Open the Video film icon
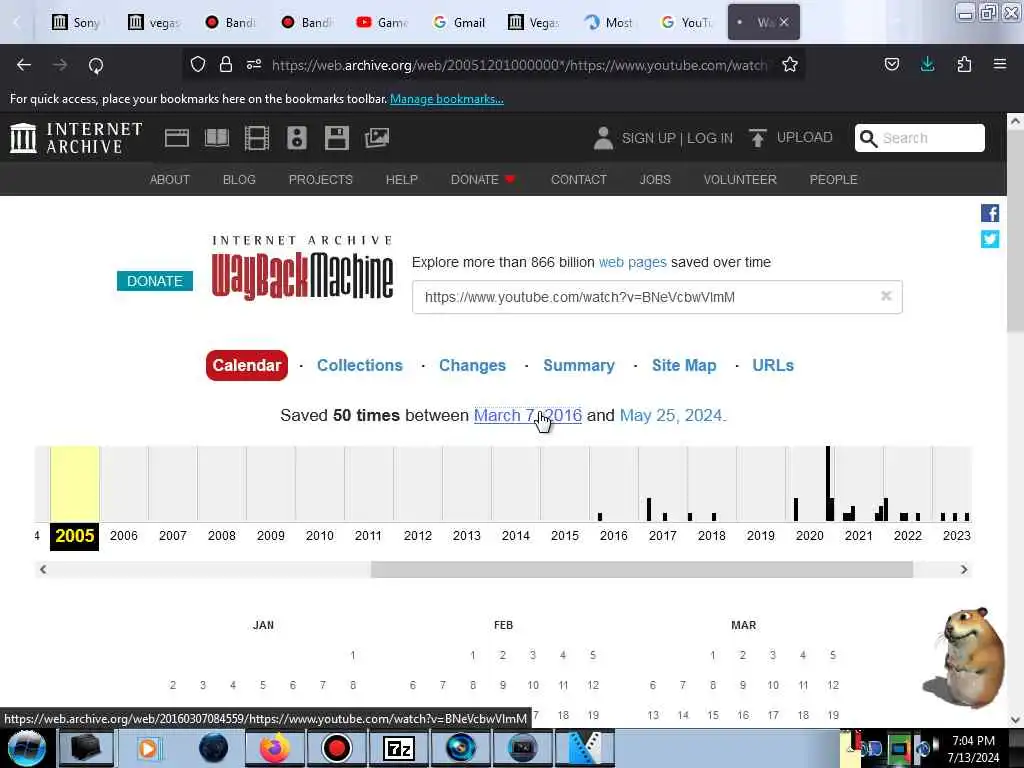This screenshot has width=1024, height=768. tap(257, 138)
